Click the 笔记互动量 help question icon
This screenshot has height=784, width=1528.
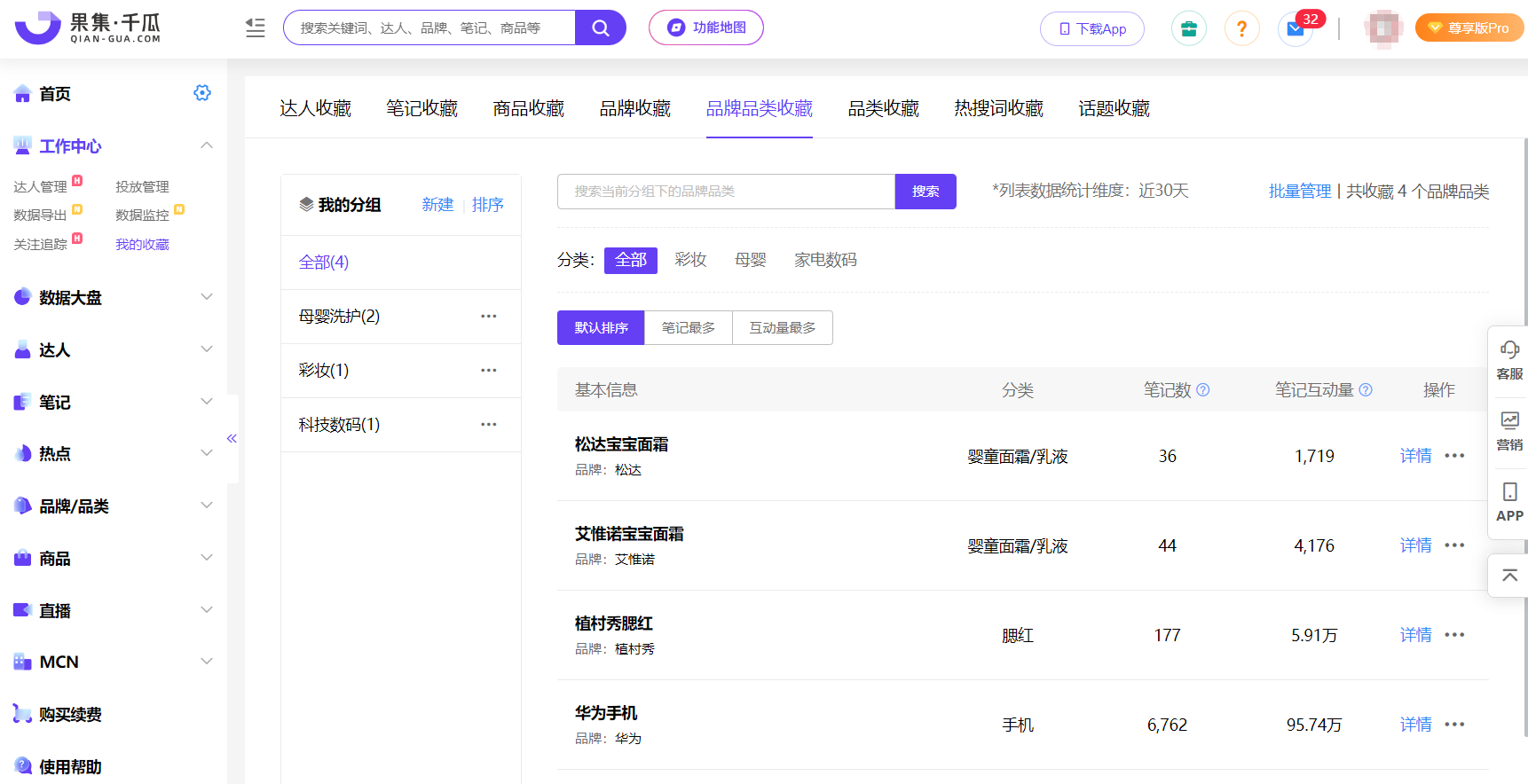tap(1366, 390)
